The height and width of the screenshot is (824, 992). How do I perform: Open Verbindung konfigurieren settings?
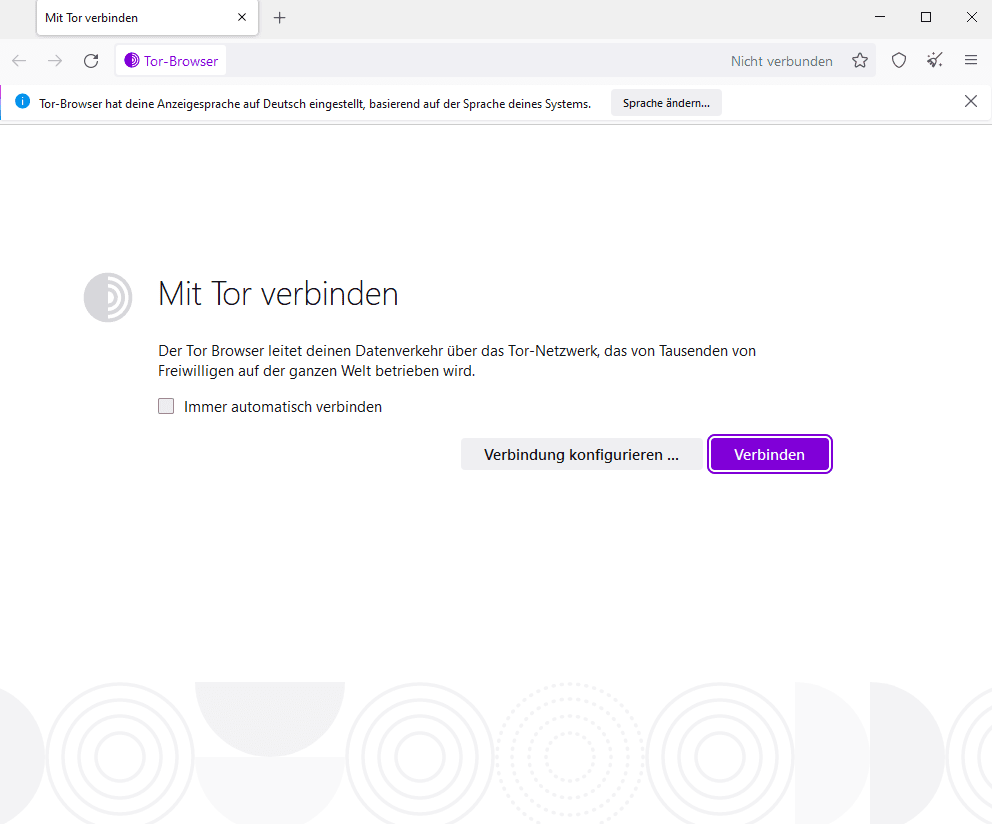[x=581, y=454]
